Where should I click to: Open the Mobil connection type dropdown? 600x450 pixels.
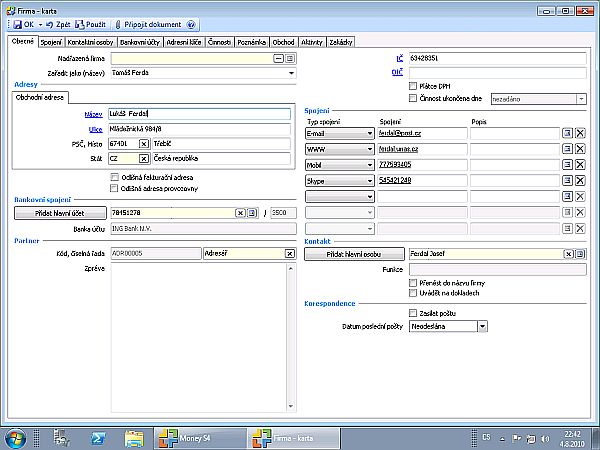pyautogui.click(x=370, y=165)
